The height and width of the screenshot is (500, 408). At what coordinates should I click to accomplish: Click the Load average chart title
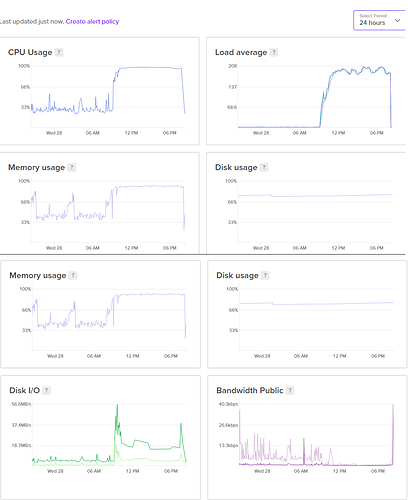click(x=241, y=52)
